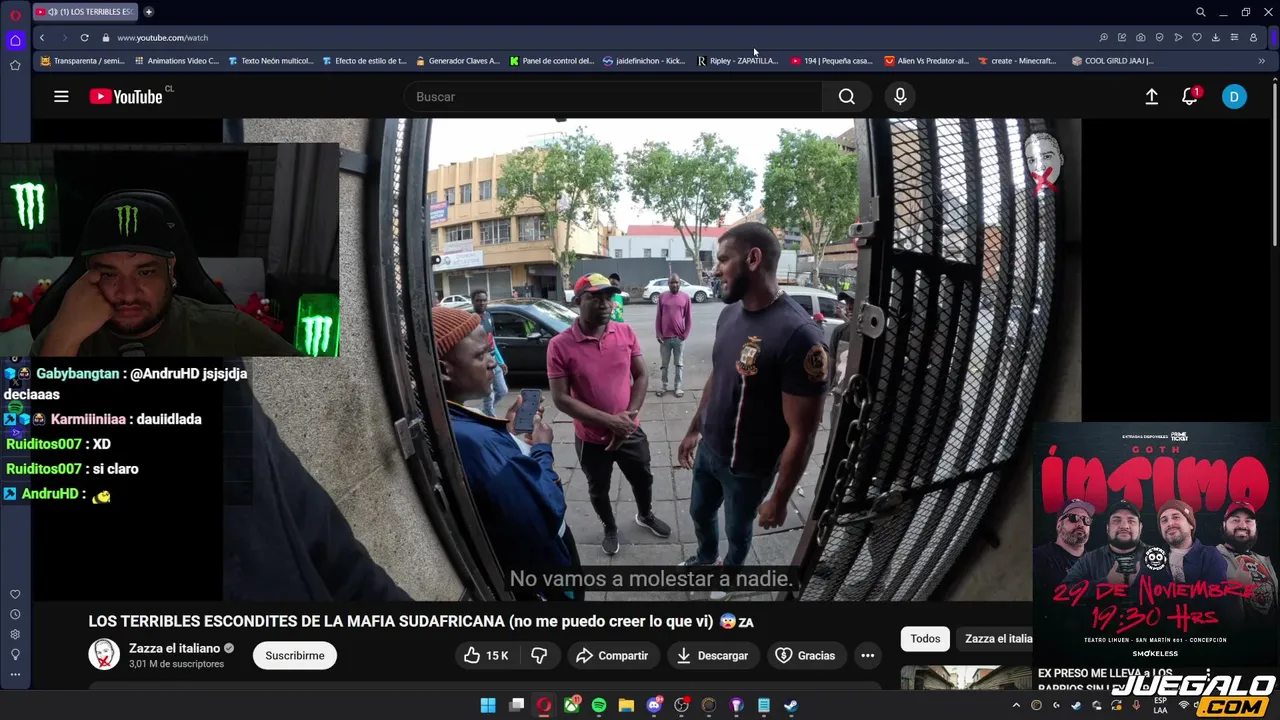
Task: Dislike the video with thumbs-down
Action: [539, 655]
